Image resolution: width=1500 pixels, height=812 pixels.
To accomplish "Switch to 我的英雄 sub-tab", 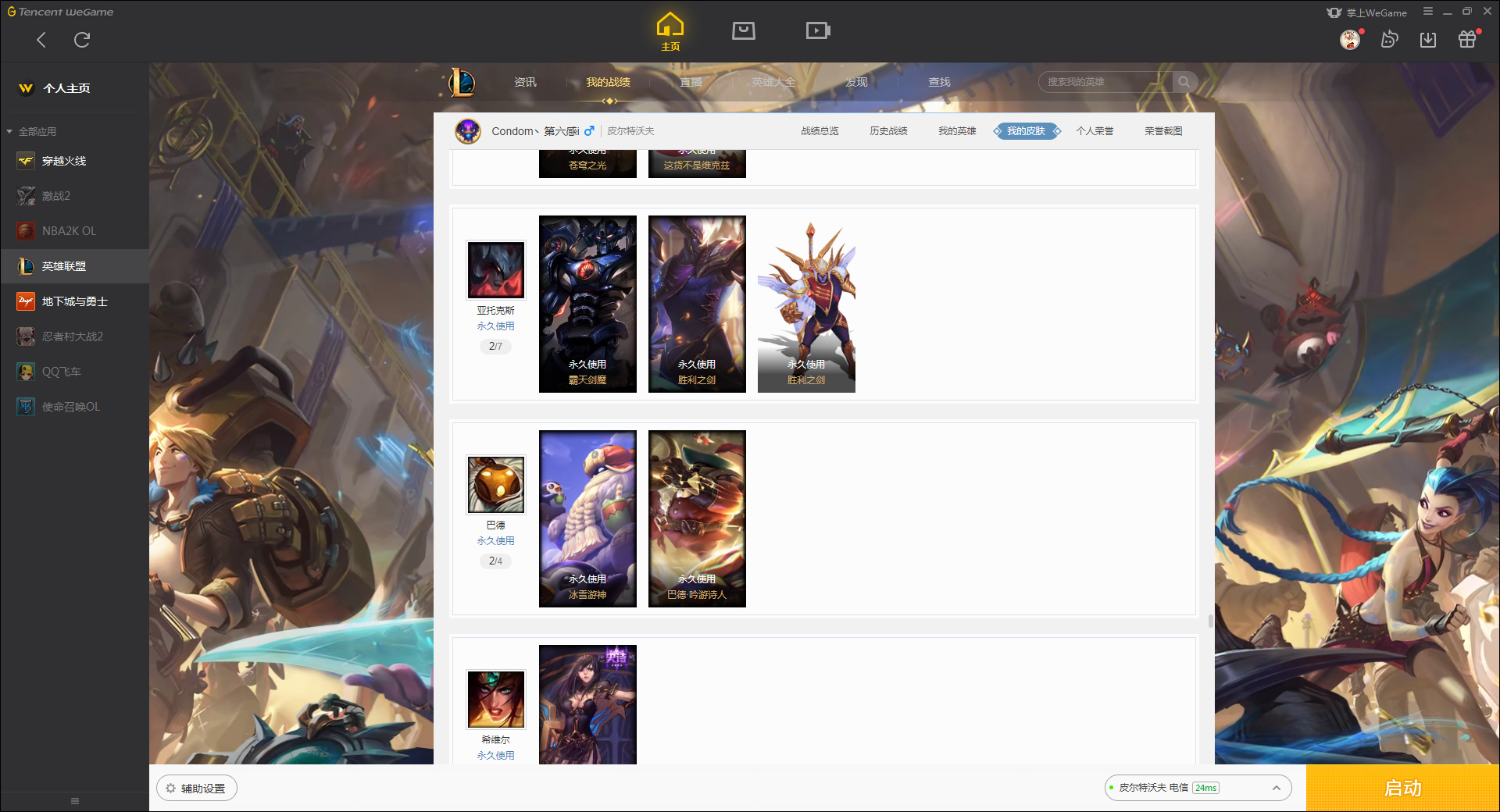I will 957,131.
